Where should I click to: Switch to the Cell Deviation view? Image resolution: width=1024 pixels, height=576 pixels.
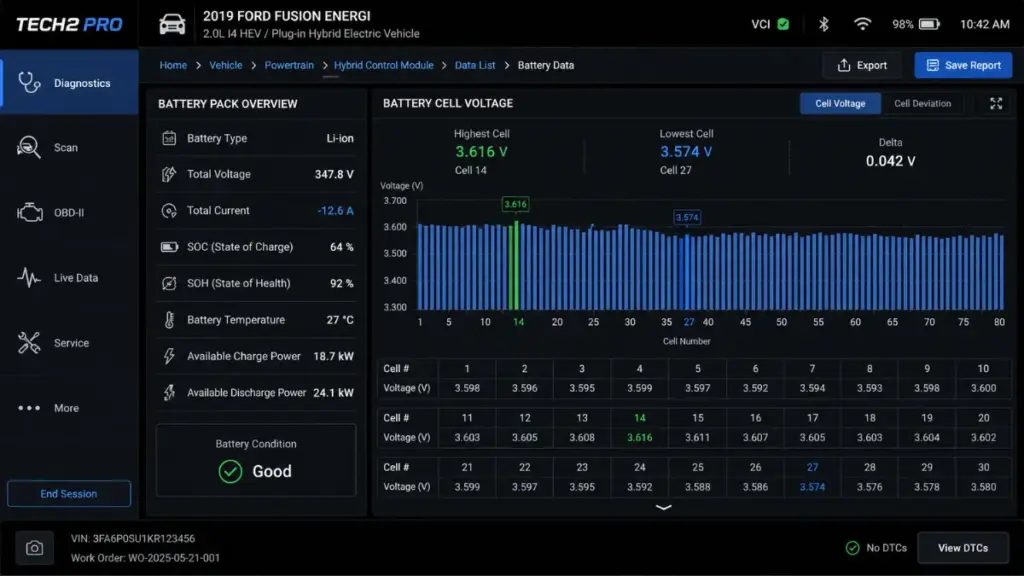click(x=922, y=103)
